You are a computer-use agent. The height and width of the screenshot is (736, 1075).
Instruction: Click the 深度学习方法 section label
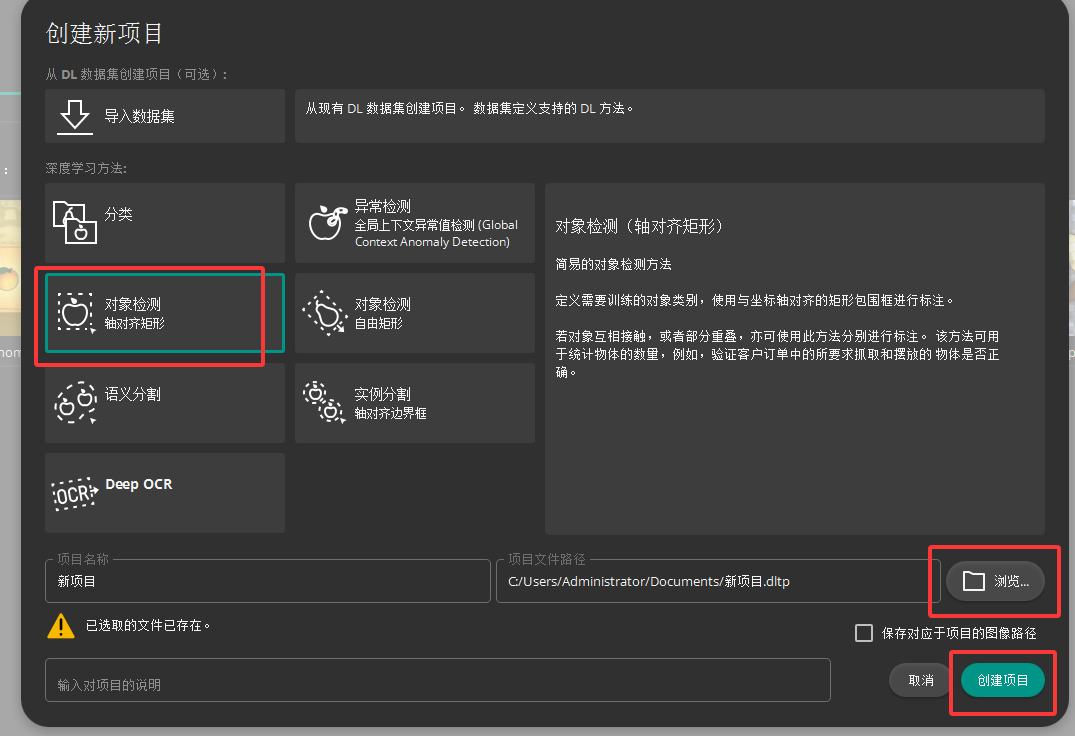point(86,168)
